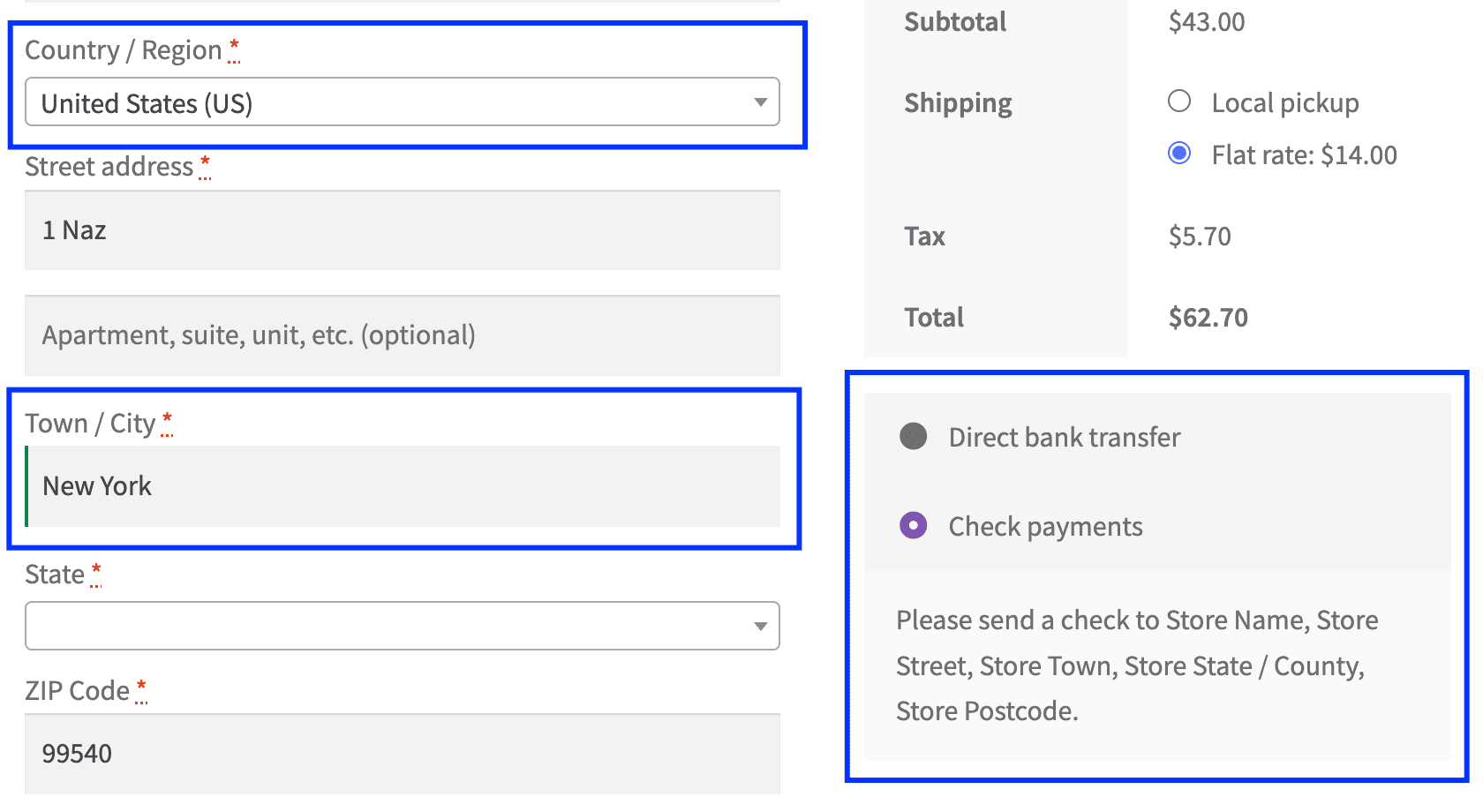Image resolution: width=1483 pixels, height=812 pixels.
Task: Click the ZIP Code field
Action: tap(402, 754)
